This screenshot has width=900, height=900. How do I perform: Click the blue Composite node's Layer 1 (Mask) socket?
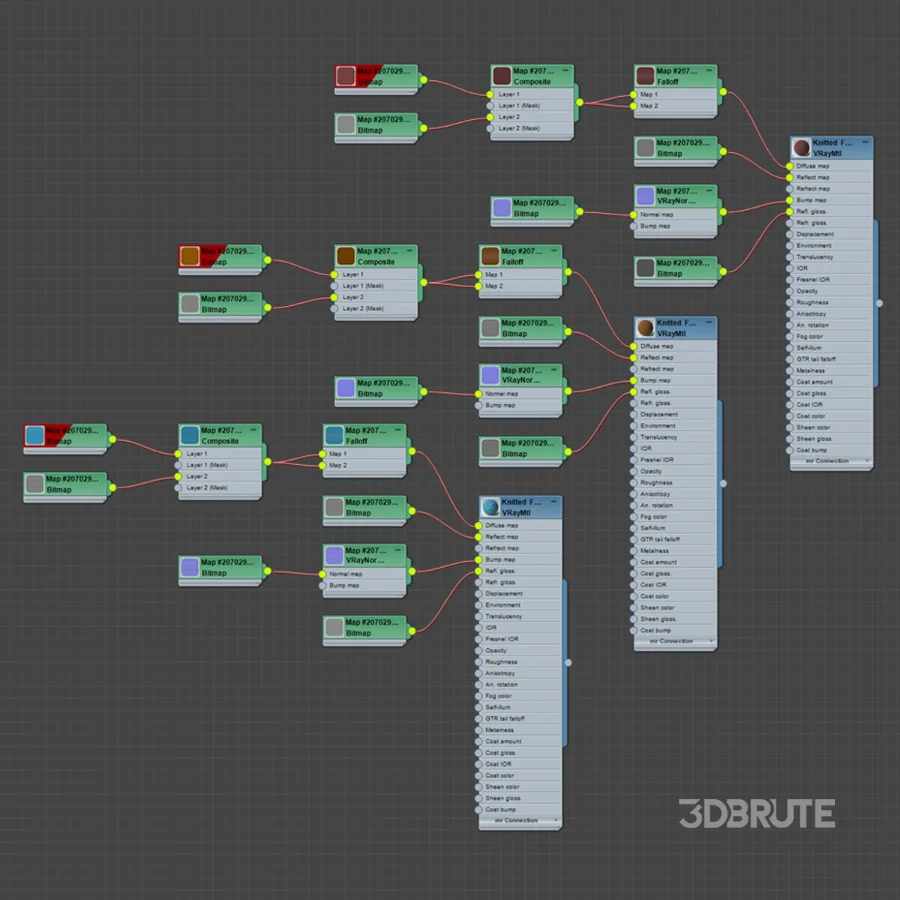tap(179, 465)
